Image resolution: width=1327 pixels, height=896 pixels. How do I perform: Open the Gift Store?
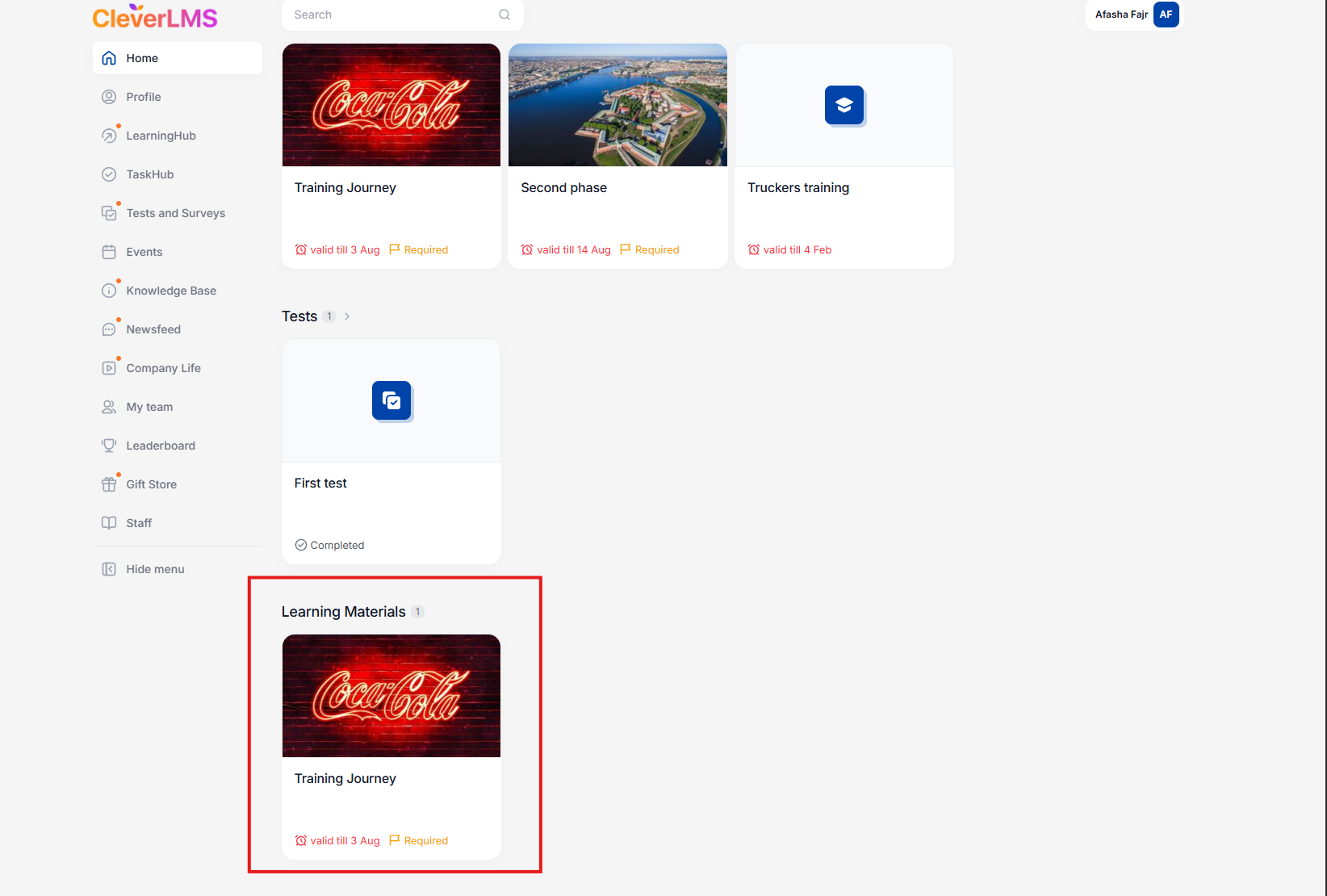click(178, 484)
